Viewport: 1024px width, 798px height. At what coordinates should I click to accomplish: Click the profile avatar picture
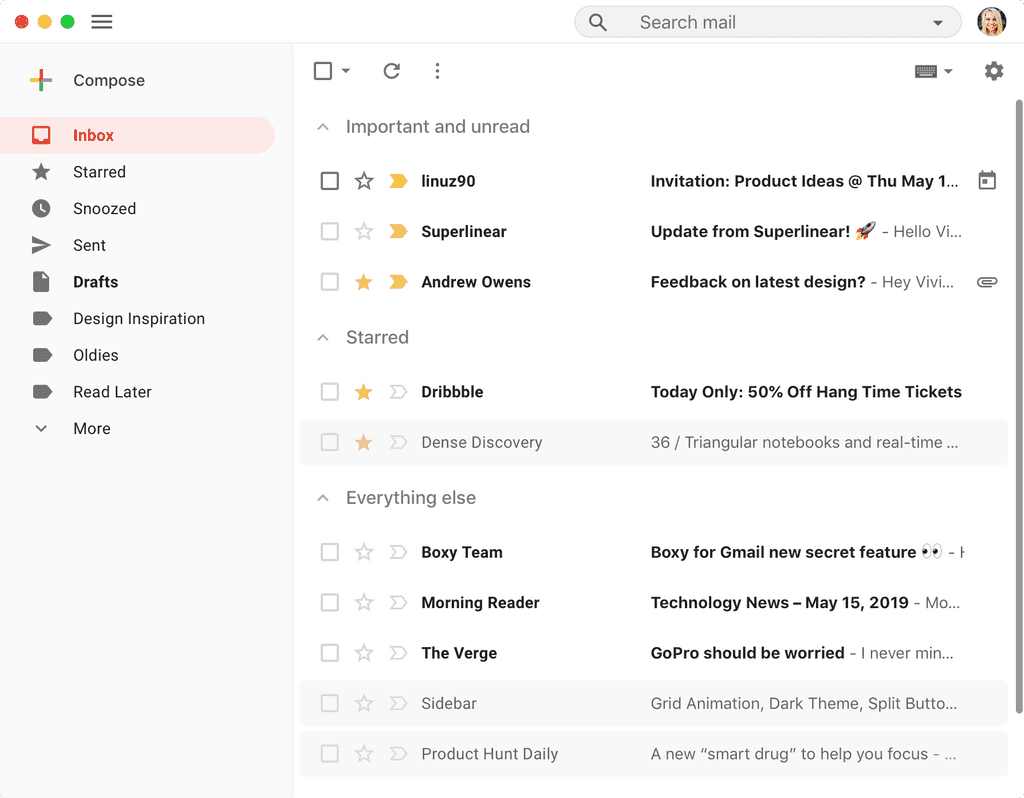tap(991, 21)
